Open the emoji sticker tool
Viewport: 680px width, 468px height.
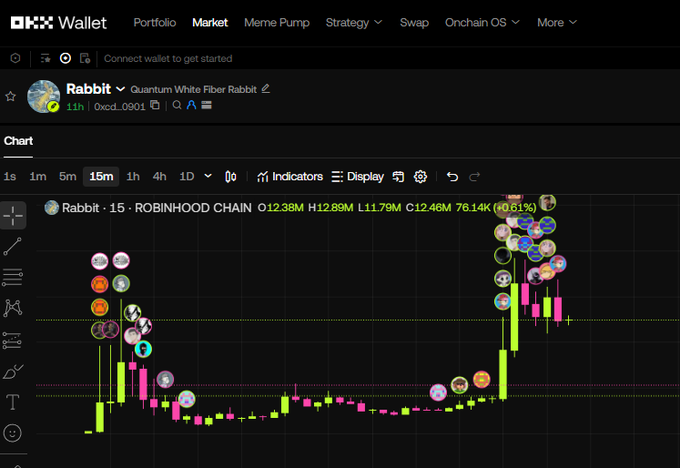[x=12, y=433]
